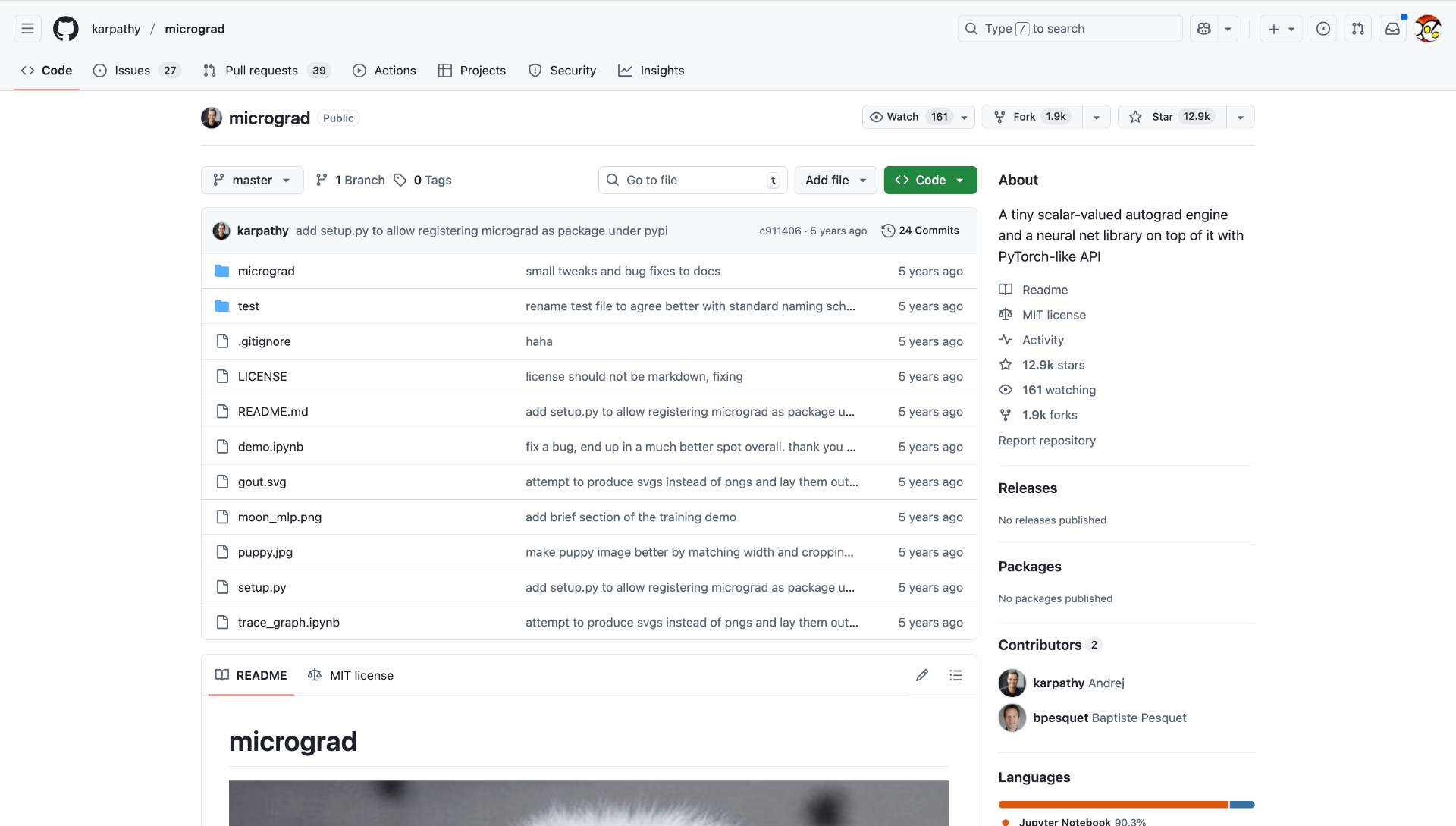Open the demo.ipynb file
The image size is (1456, 826).
click(x=270, y=447)
